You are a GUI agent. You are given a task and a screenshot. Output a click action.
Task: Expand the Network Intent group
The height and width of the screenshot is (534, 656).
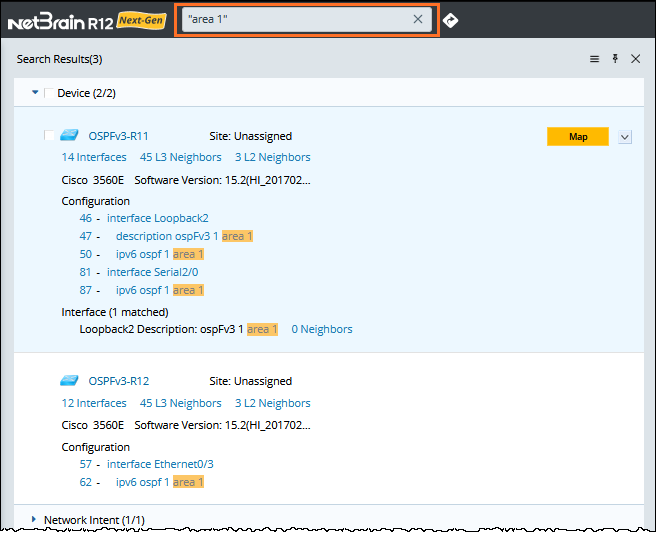point(33,520)
